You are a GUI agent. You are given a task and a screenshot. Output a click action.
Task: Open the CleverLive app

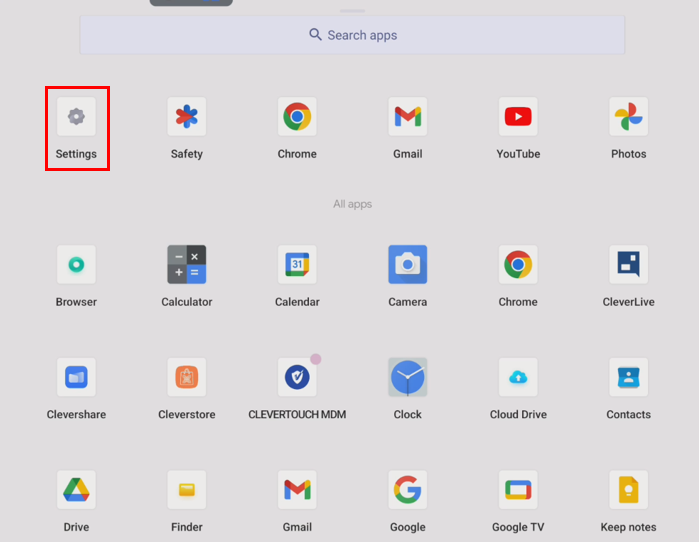(x=628, y=265)
